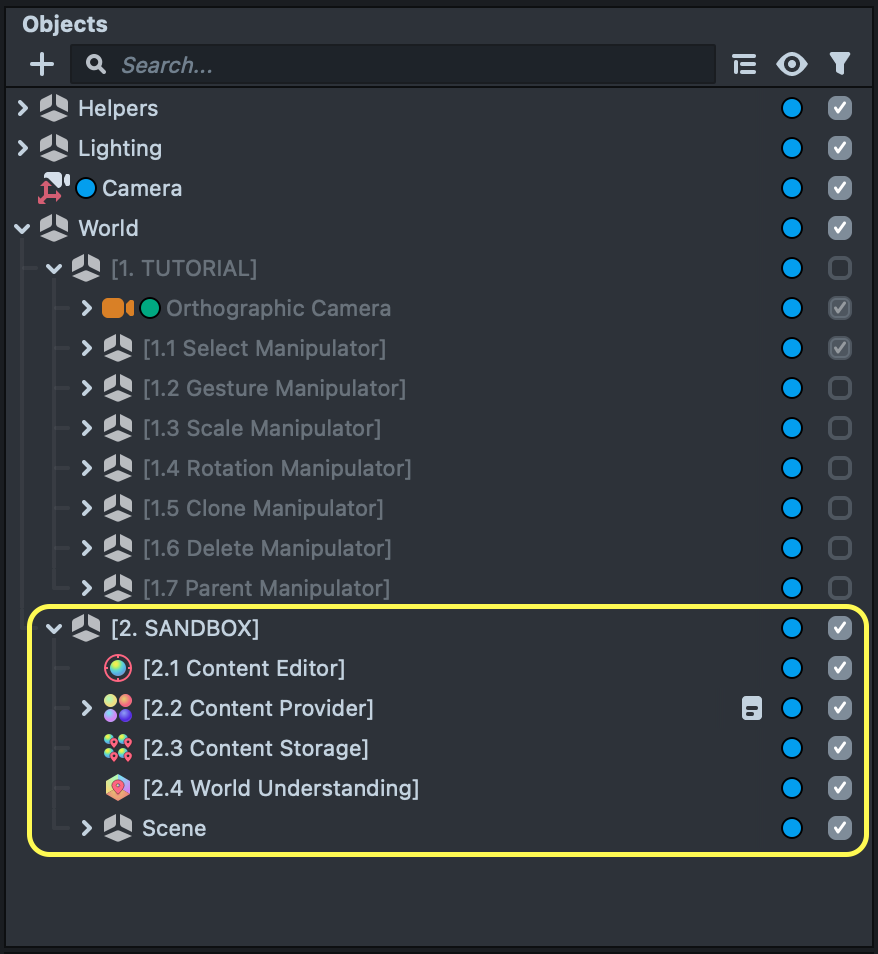Expand the Lighting object group
The width and height of the screenshot is (878, 954).
(23, 148)
